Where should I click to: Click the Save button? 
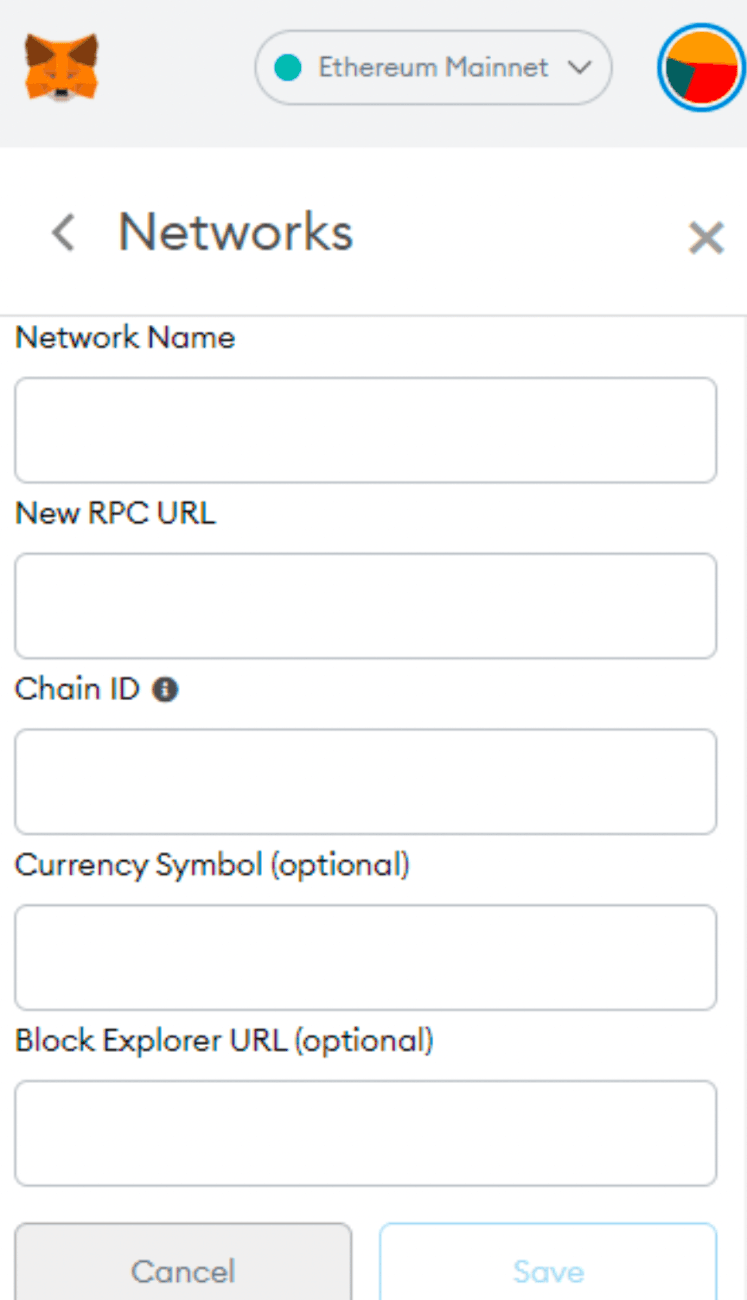pyautogui.click(x=548, y=1270)
